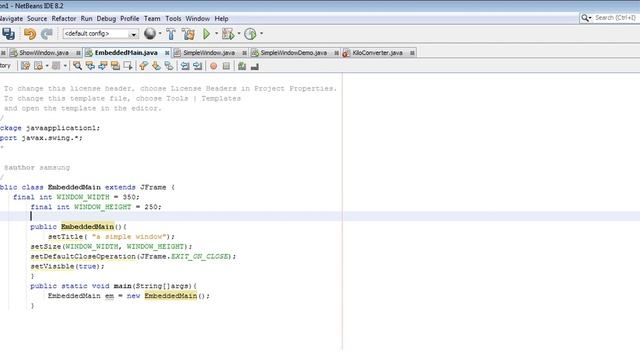Switch to the ShowWindow.java tab
This screenshot has height=360, width=640.
[x=44, y=53]
